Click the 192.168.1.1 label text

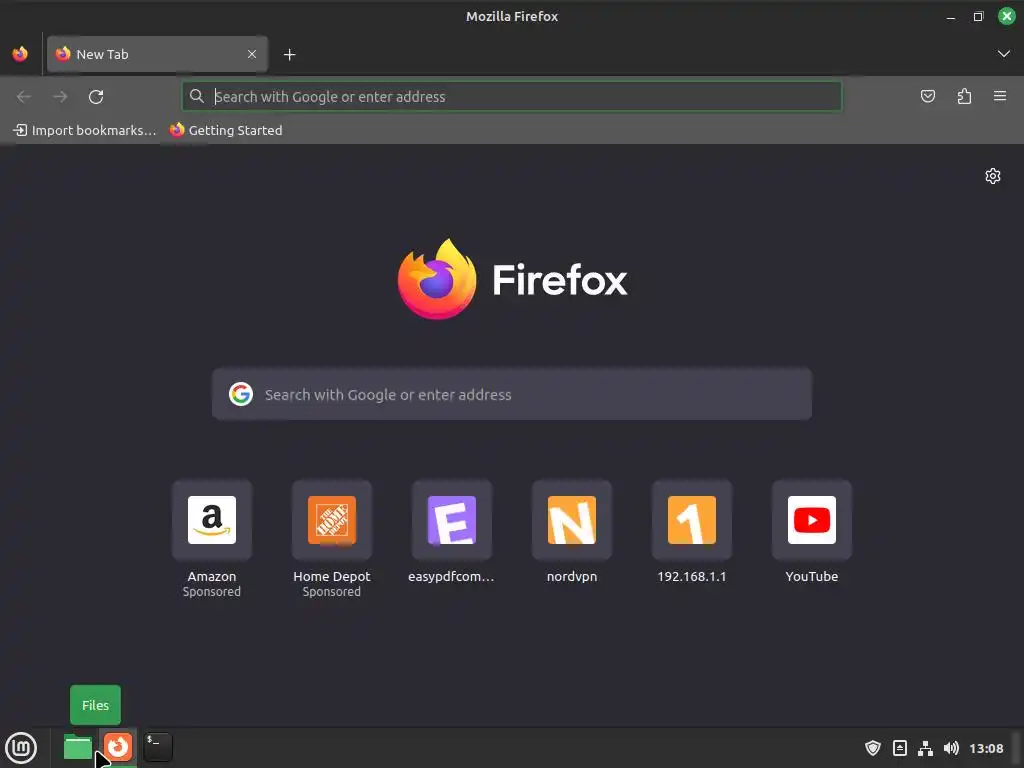point(692,577)
